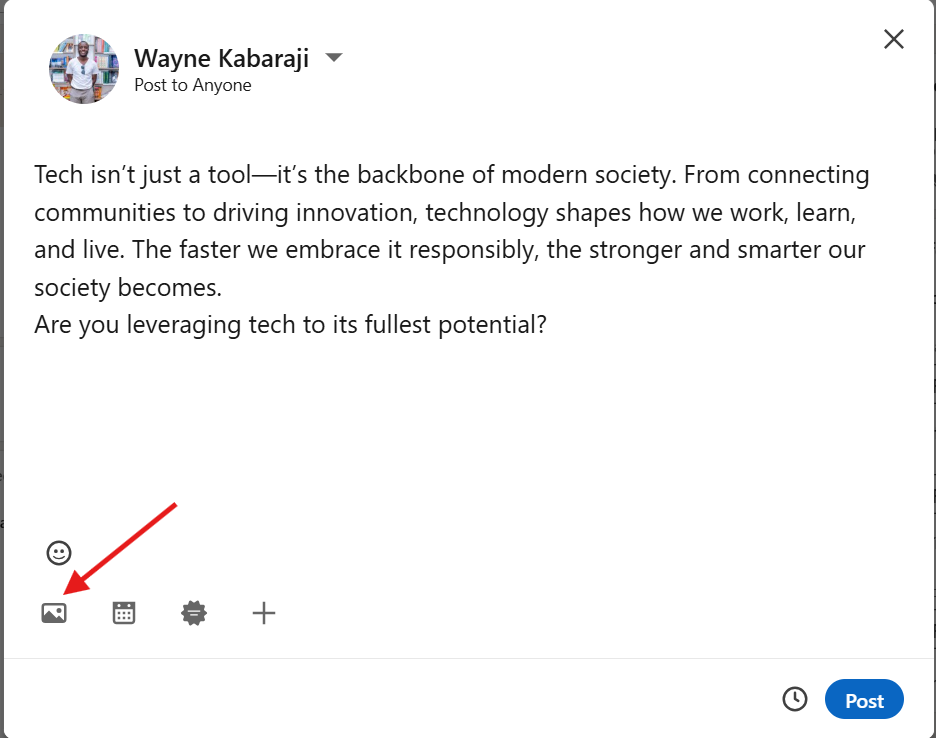Click the celebrate occasion badge icon
Viewport: 936px width, 738px height.
point(194,613)
